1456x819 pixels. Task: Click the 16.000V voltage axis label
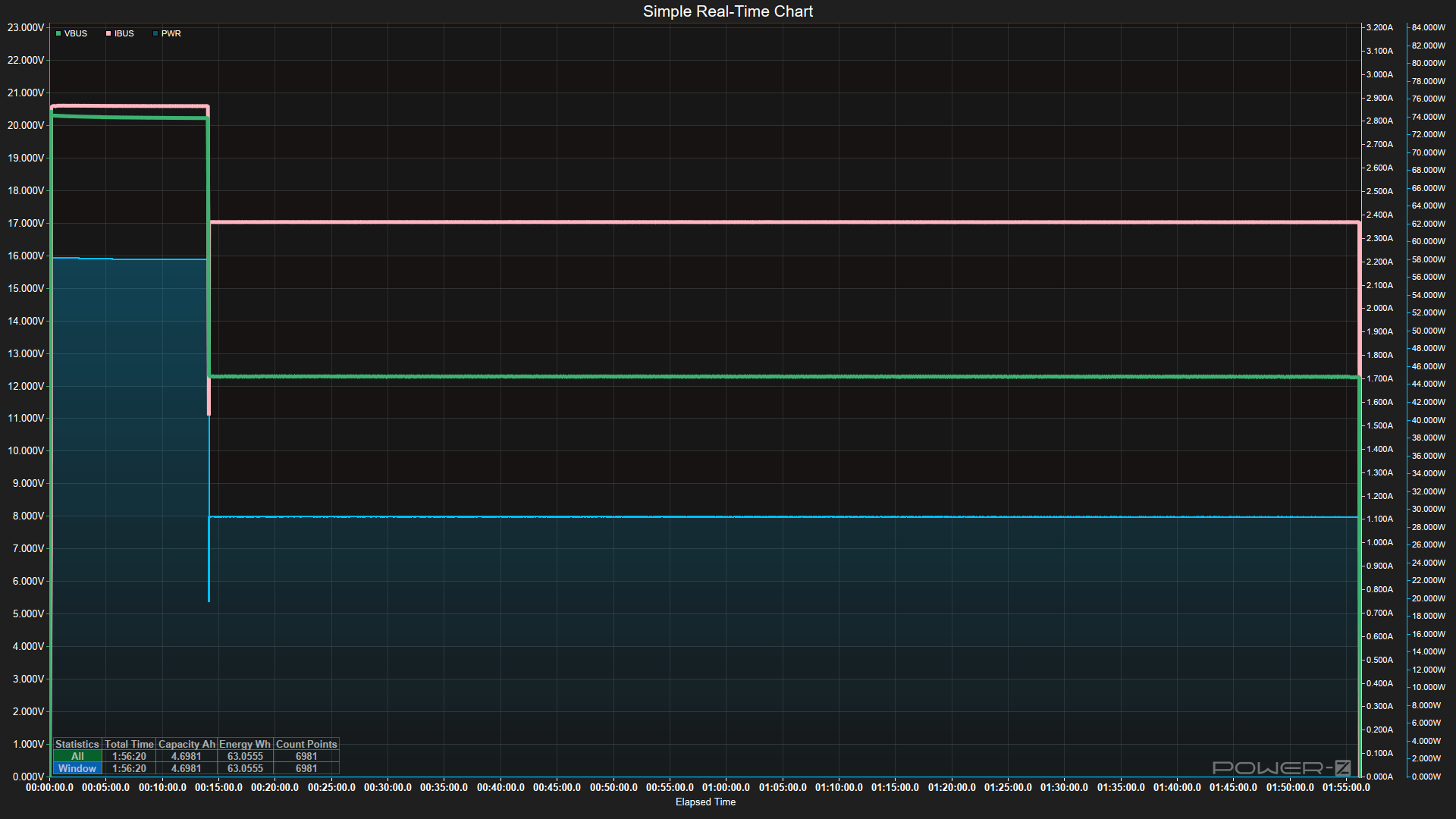click(x=26, y=256)
